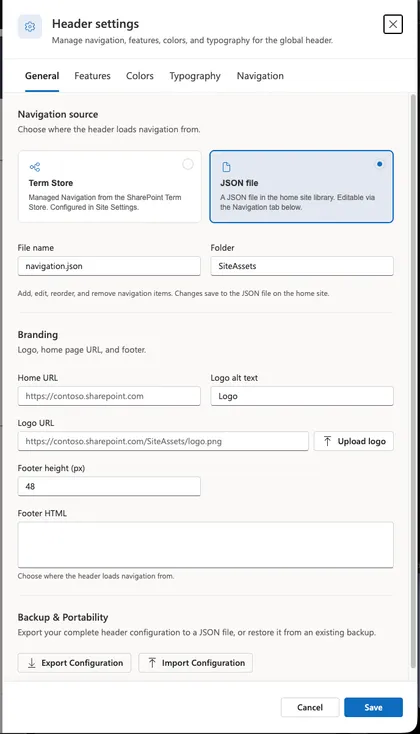This screenshot has width=420, height=734.
Task: Focus the Folder input field
Action: 302,266
